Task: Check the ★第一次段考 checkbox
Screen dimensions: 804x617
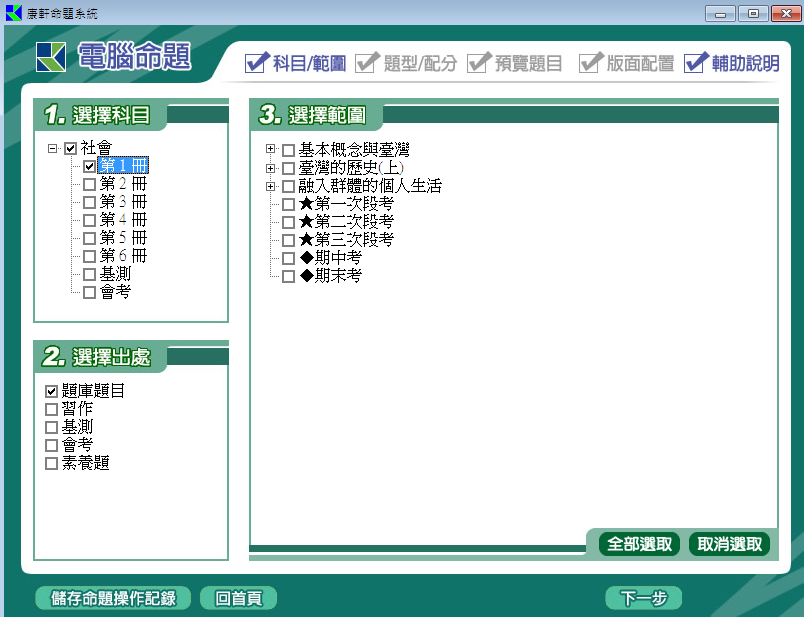Action: [x=288, y=204]
